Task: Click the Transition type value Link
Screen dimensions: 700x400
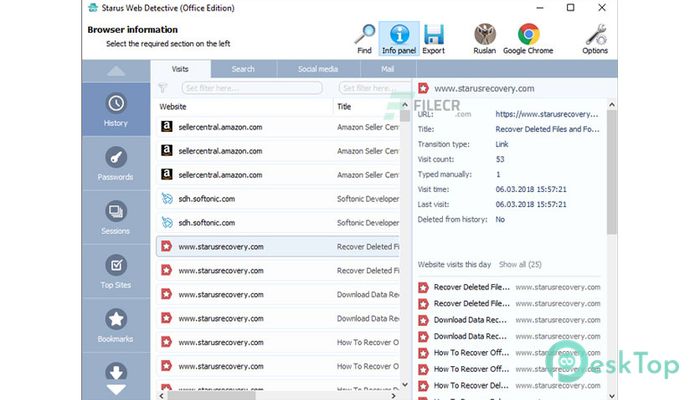Action: [x=502, y=144]
